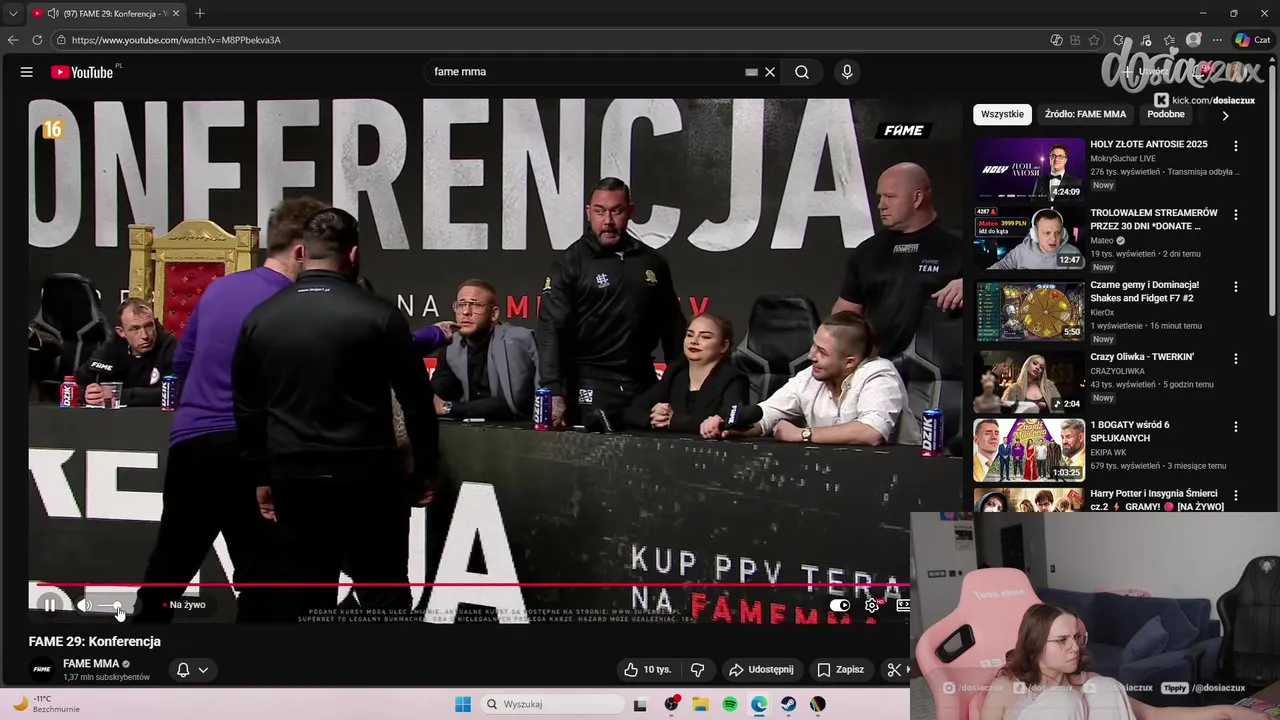This screenshot has height=720, width=1280.
Task: Save video with Zapisz button
Action: (x=840, y=670)
